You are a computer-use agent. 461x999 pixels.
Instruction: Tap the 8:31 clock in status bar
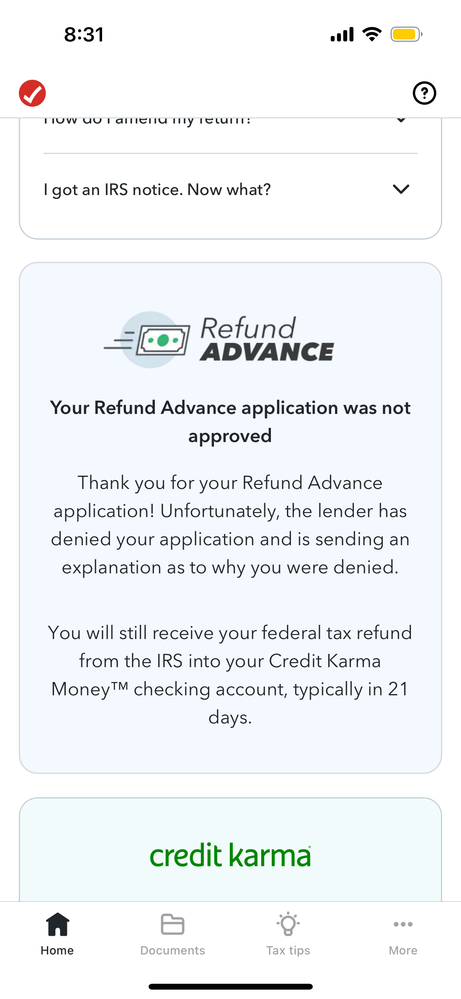[84, 34]
